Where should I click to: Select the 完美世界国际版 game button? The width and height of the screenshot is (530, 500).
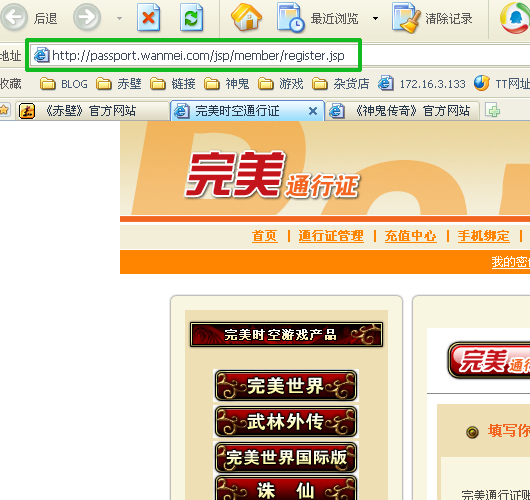(286, 457)
